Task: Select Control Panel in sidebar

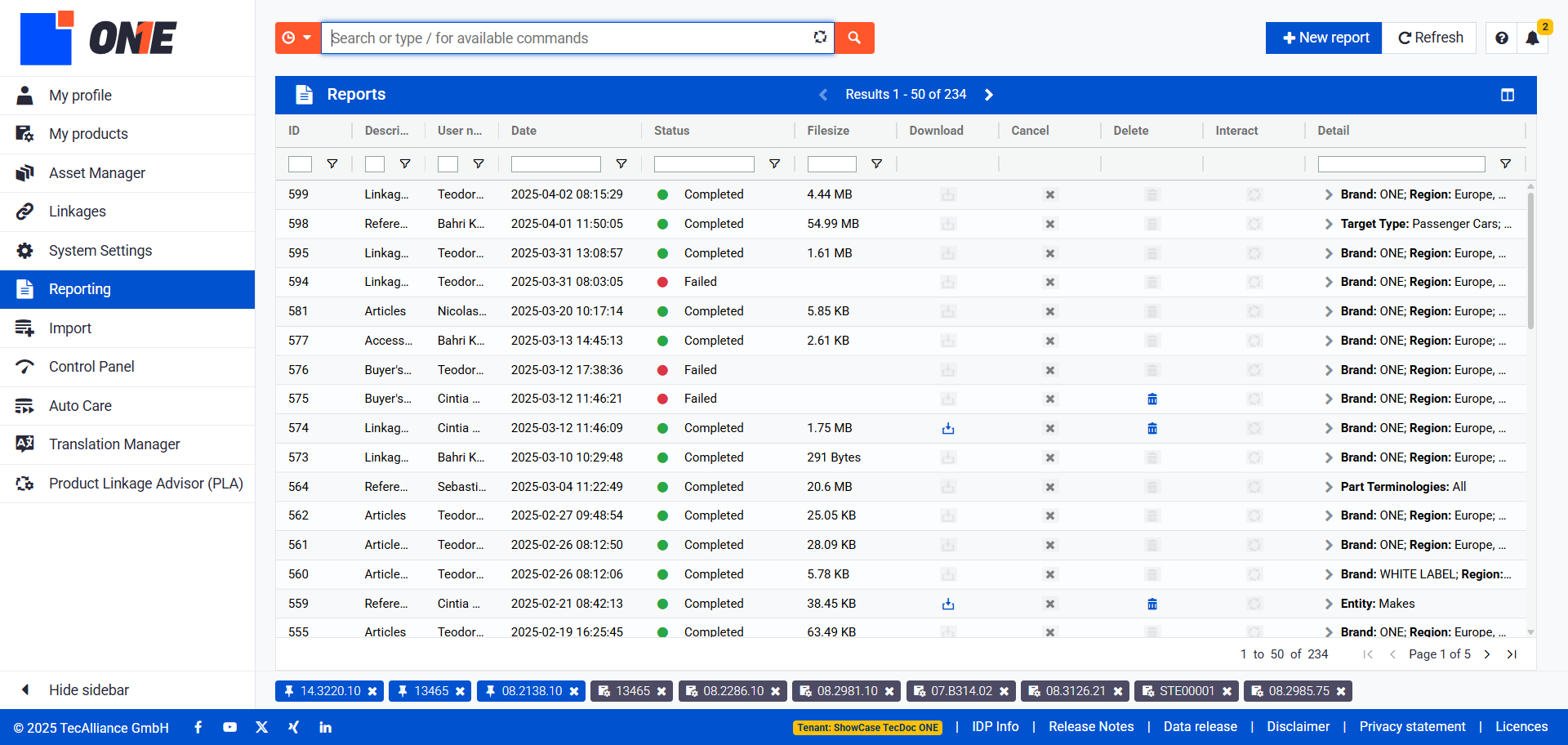Action: tap(127, 367)
